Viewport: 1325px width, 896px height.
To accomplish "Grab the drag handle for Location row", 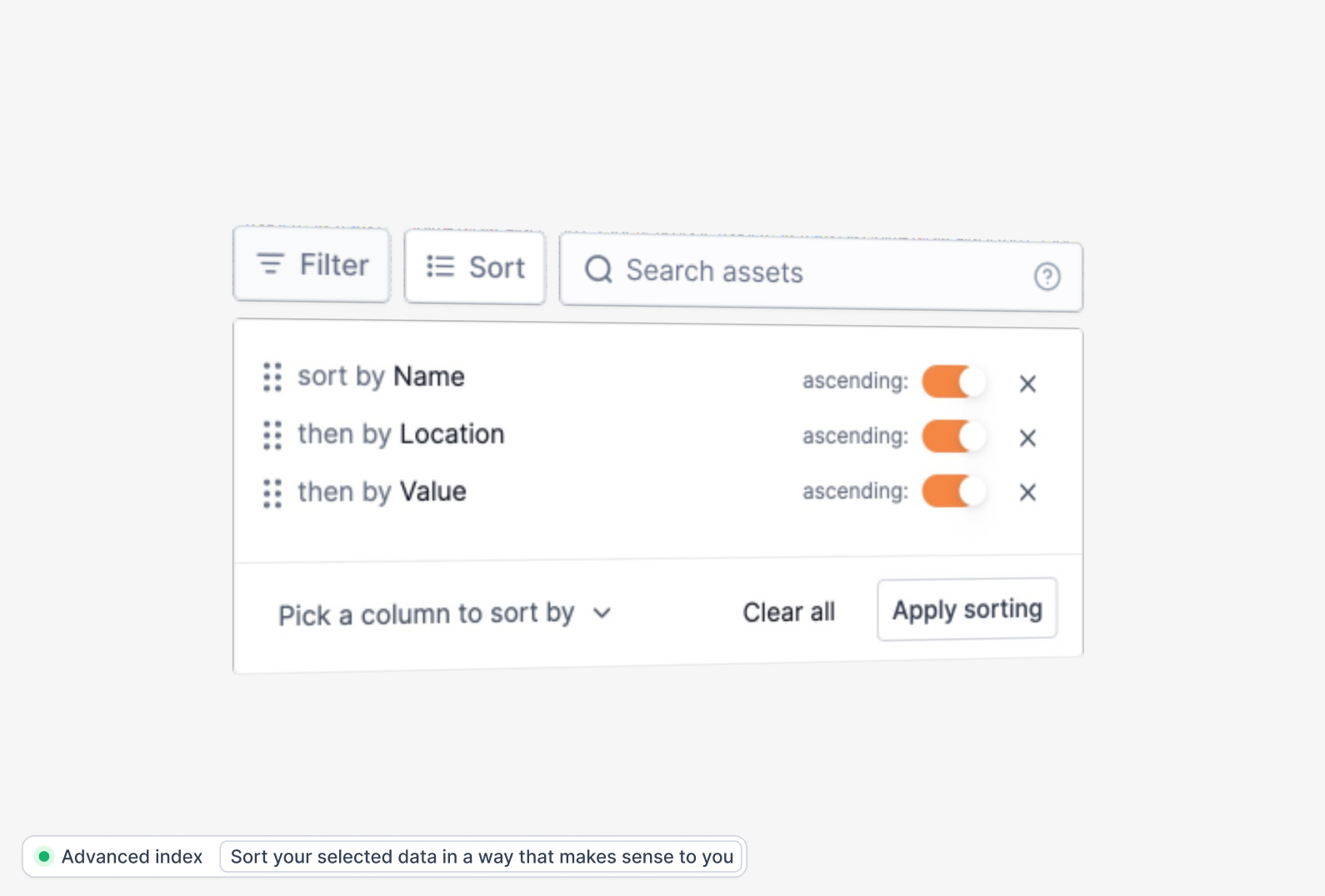I will pyautogui.click(x=272, y=435).
